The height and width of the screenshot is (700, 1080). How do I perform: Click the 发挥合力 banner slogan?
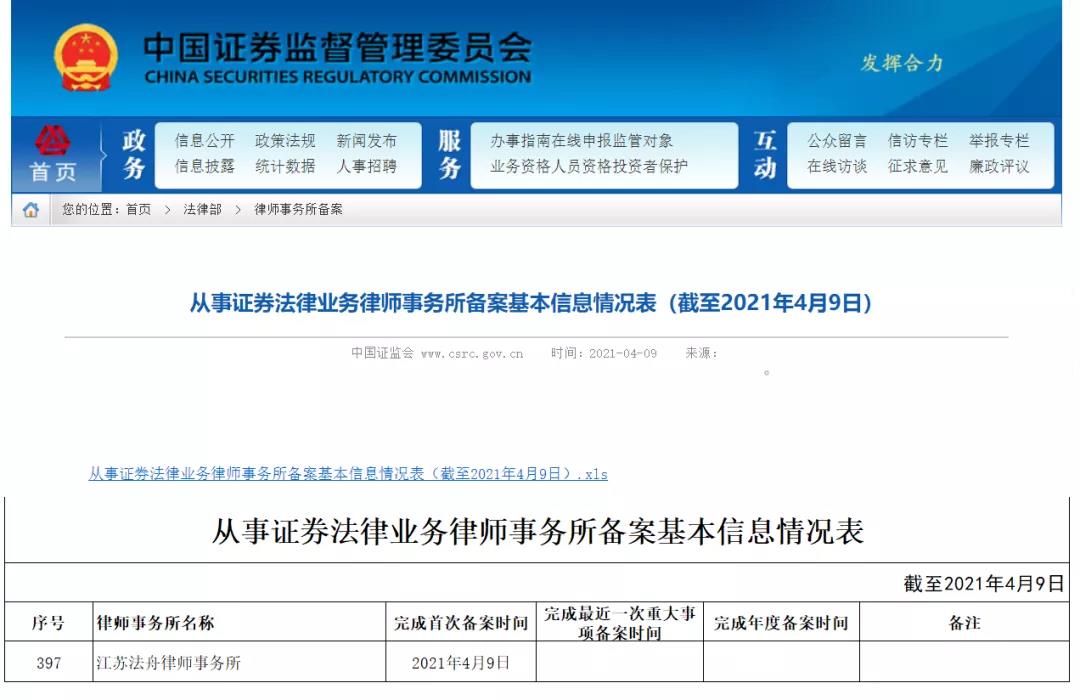[x=902, y=63]
